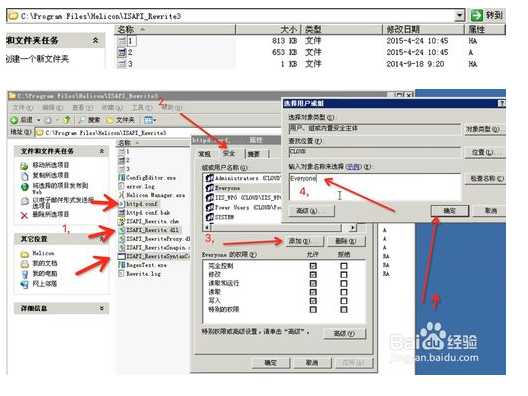This screenshot has width=528, height=396.
Task: Select Administrators in the group list
Action: coord(242,178)
